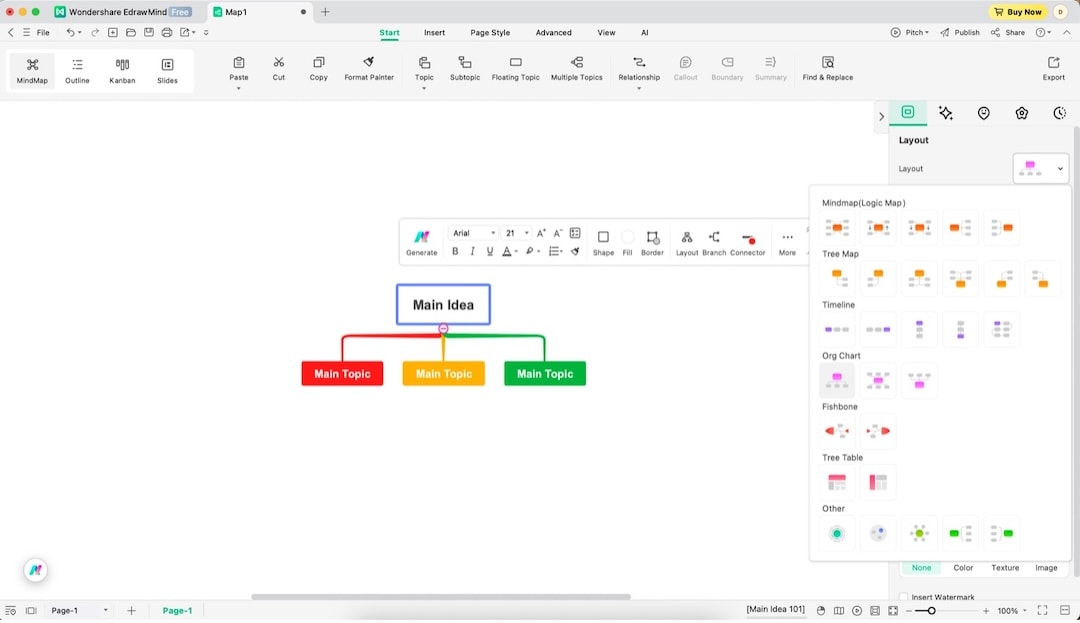1080x623 pixels.
Task: Click the Publish button
Action: [959, 32]
